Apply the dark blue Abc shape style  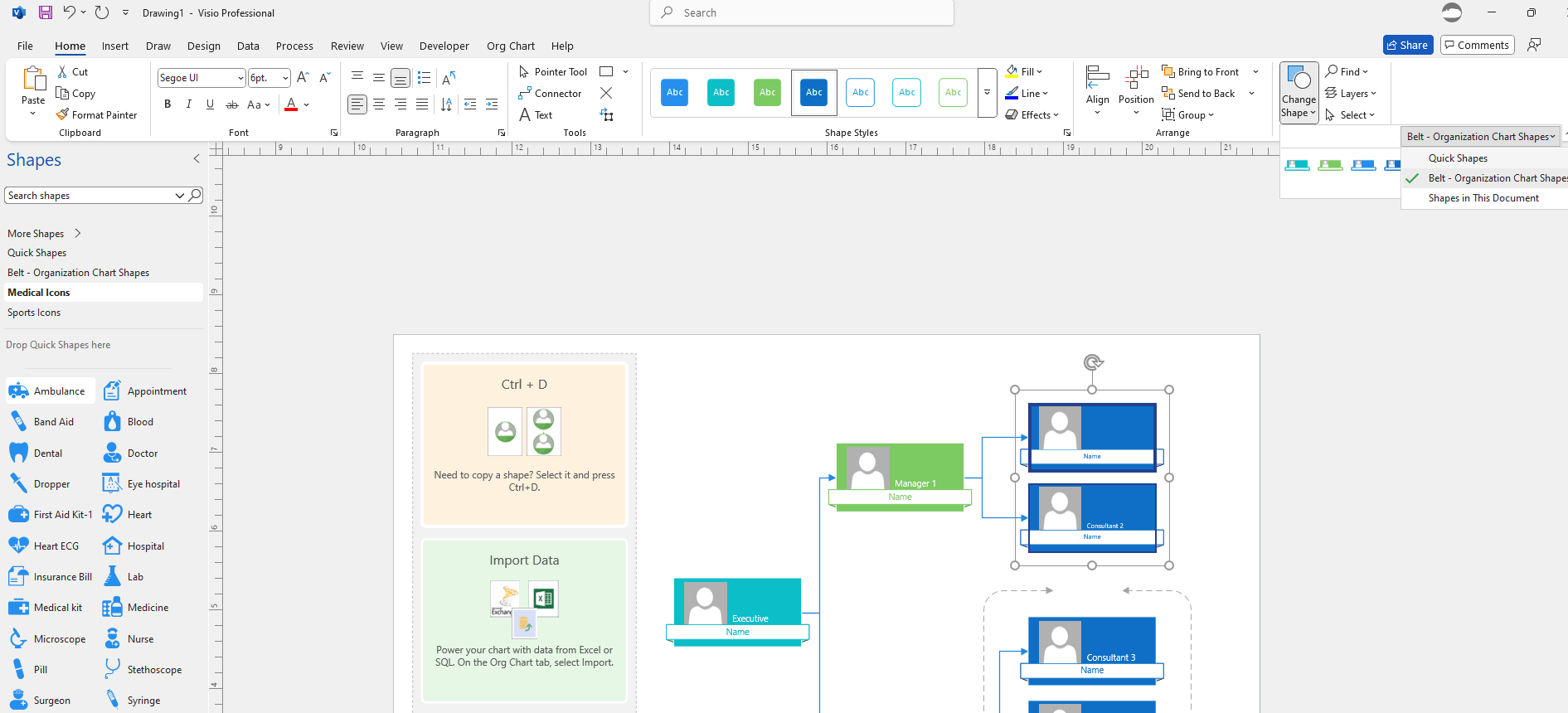click(814, 92)
